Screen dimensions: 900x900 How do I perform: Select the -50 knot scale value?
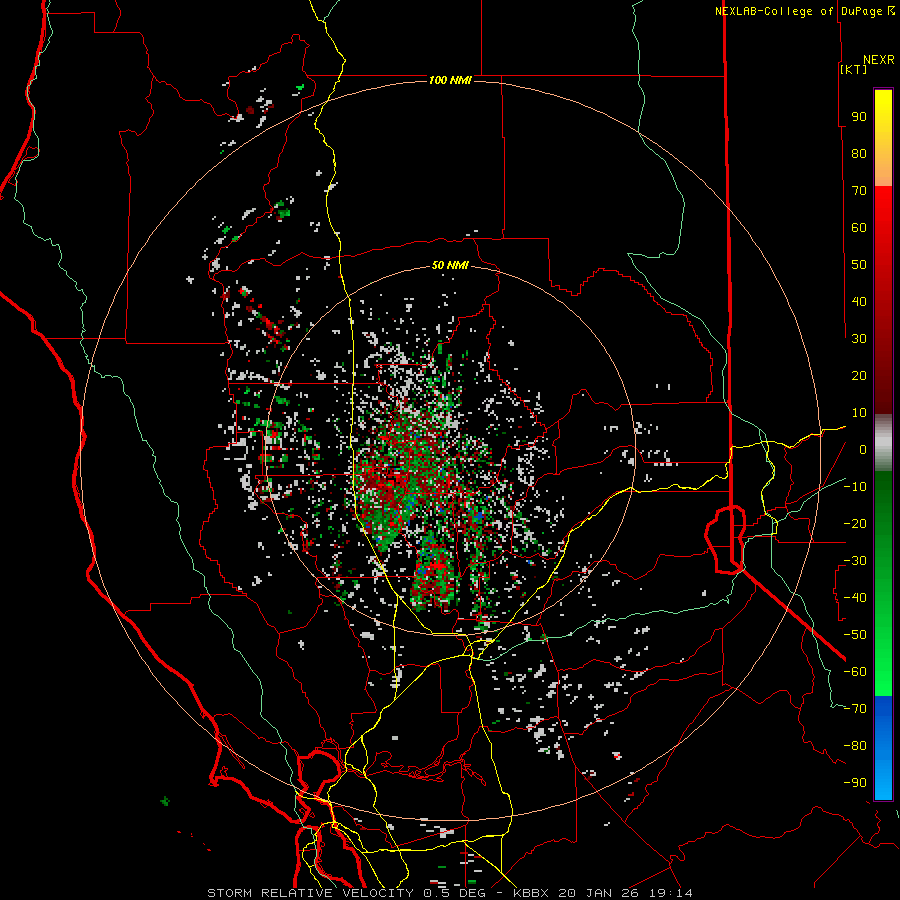[855, 635]
